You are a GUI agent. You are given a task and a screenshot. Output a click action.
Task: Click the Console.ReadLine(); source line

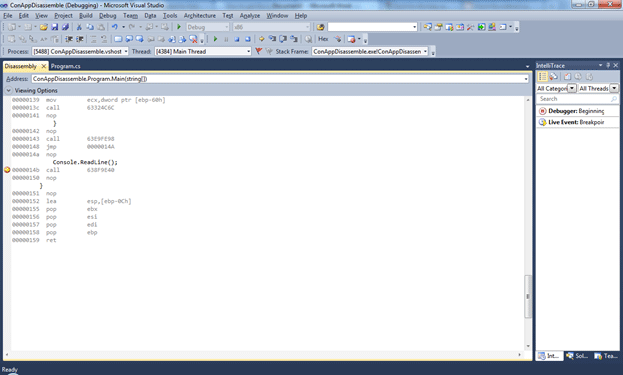(x=85, y=162)
